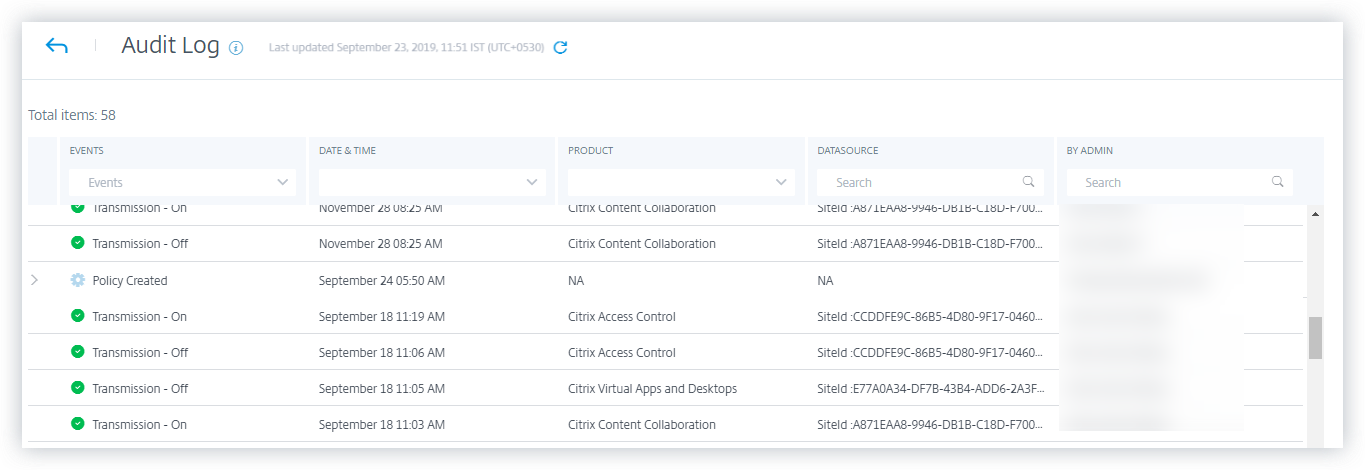The height and width of the screenshot is (470, 1365).
Task: Click green check icon for November 28 Transmission - Off
Action: click(78, 244)
